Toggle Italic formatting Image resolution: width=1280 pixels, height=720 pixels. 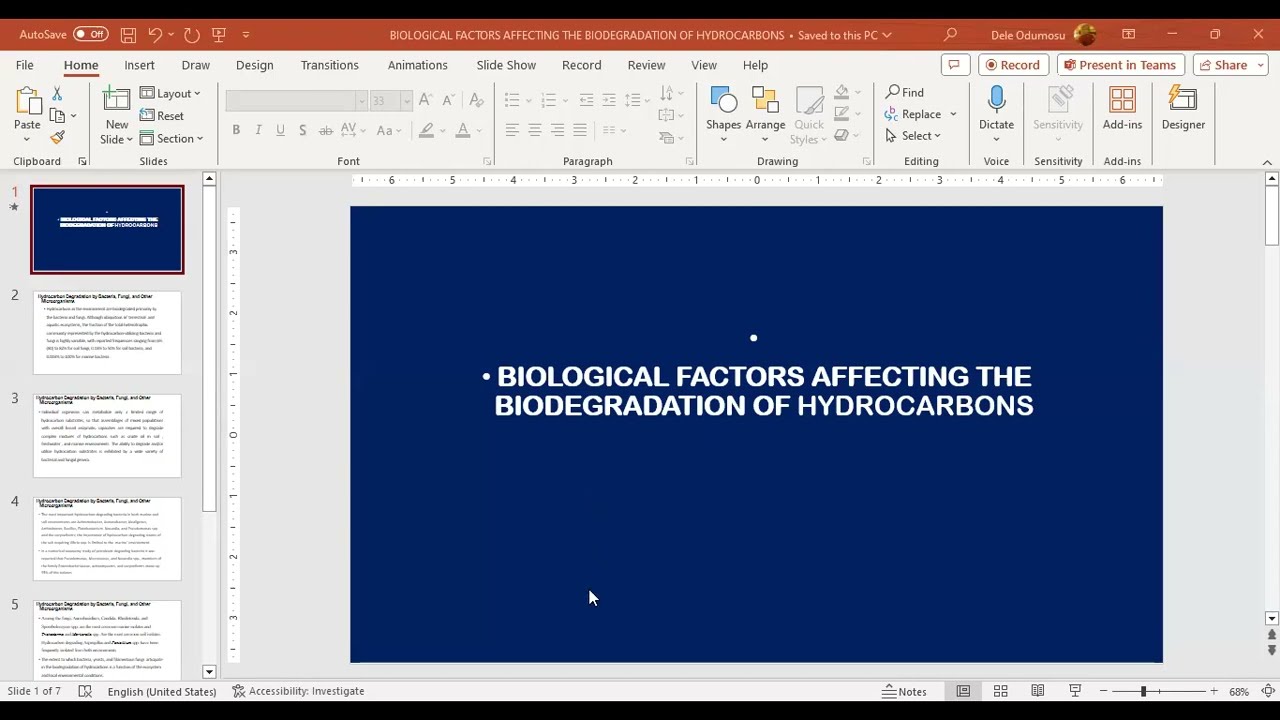[x=258, y=130]
